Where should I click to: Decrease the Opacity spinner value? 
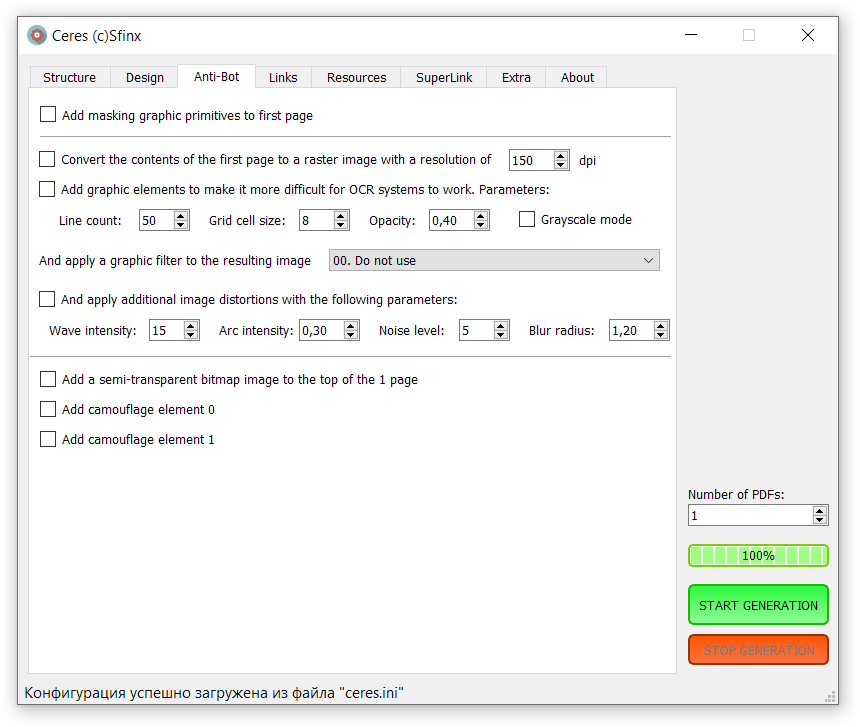click(481, 225)
